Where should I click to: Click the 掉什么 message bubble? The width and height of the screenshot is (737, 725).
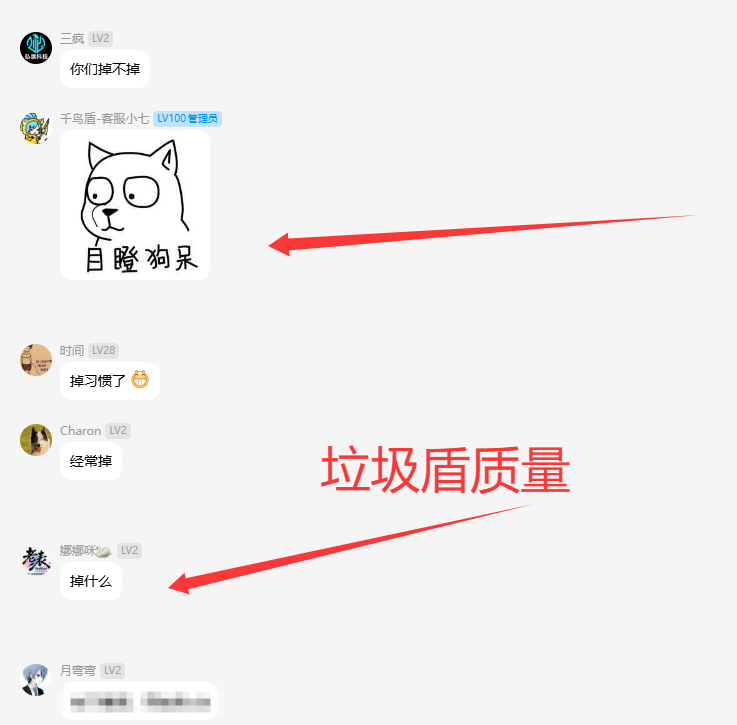[91, 581]
